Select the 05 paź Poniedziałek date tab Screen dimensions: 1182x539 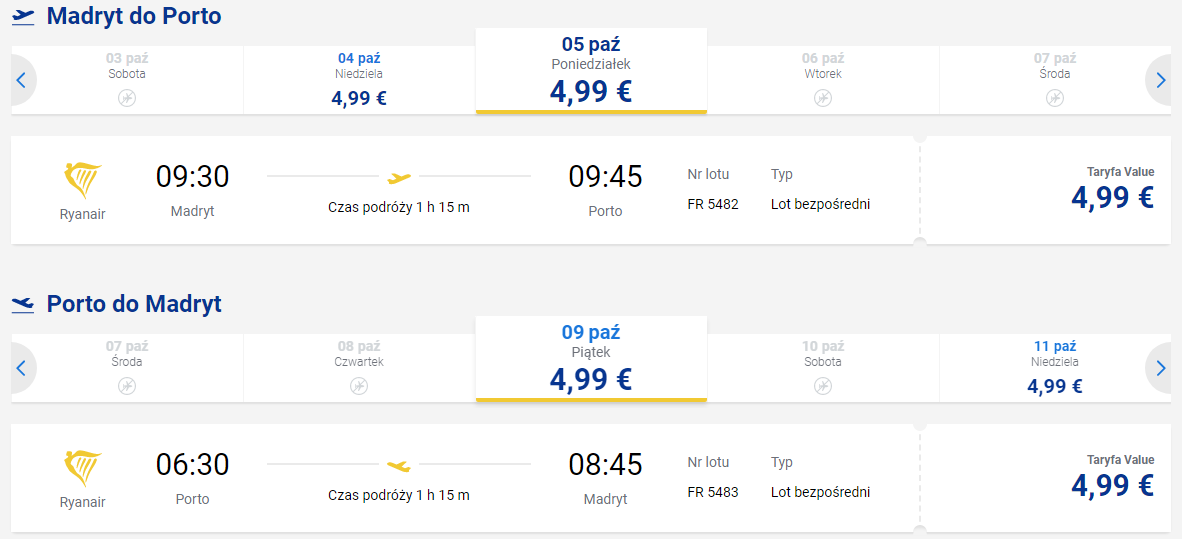tap(591, 71)
